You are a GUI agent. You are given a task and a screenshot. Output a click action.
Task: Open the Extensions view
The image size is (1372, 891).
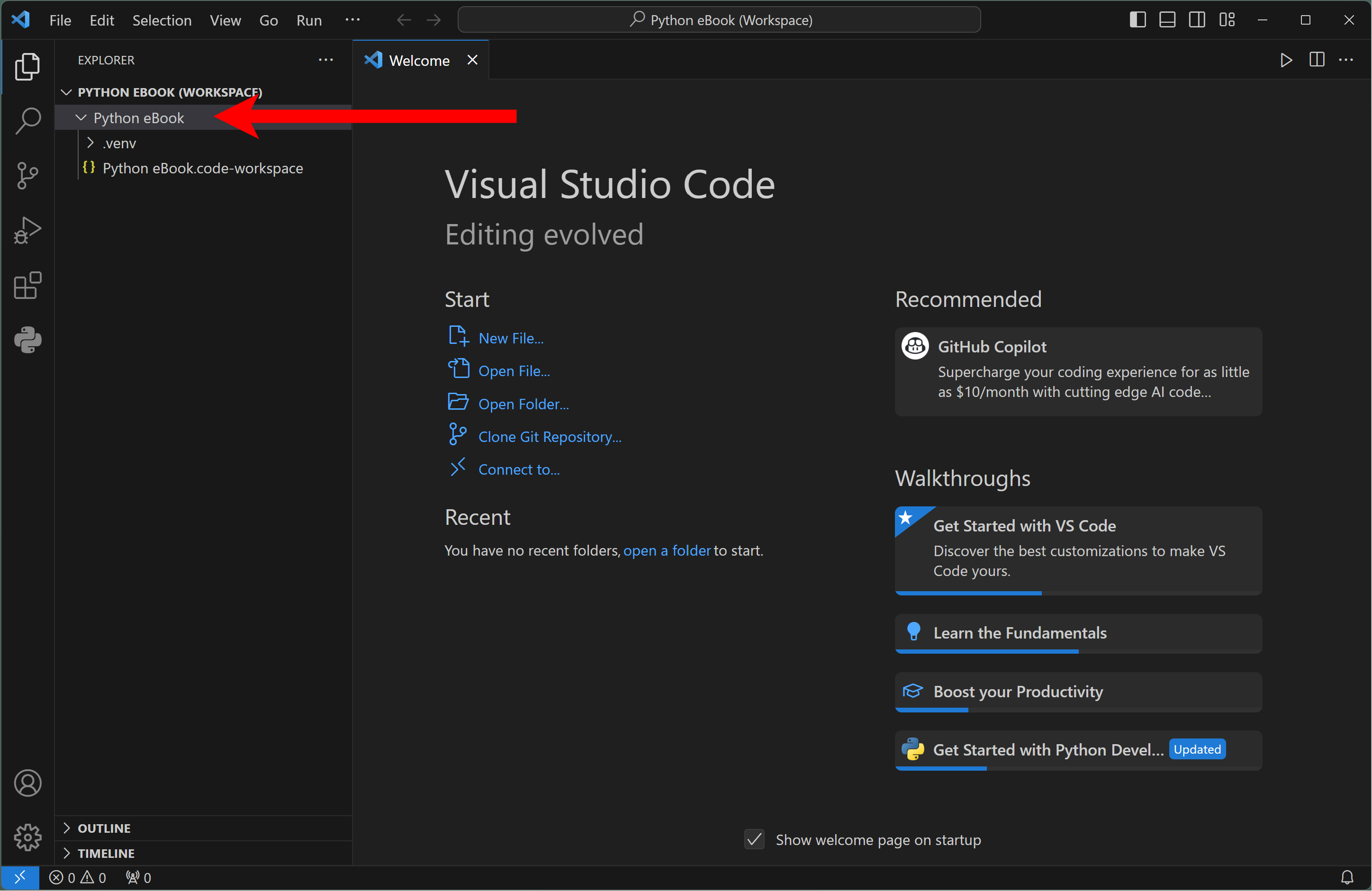(27, 285)
